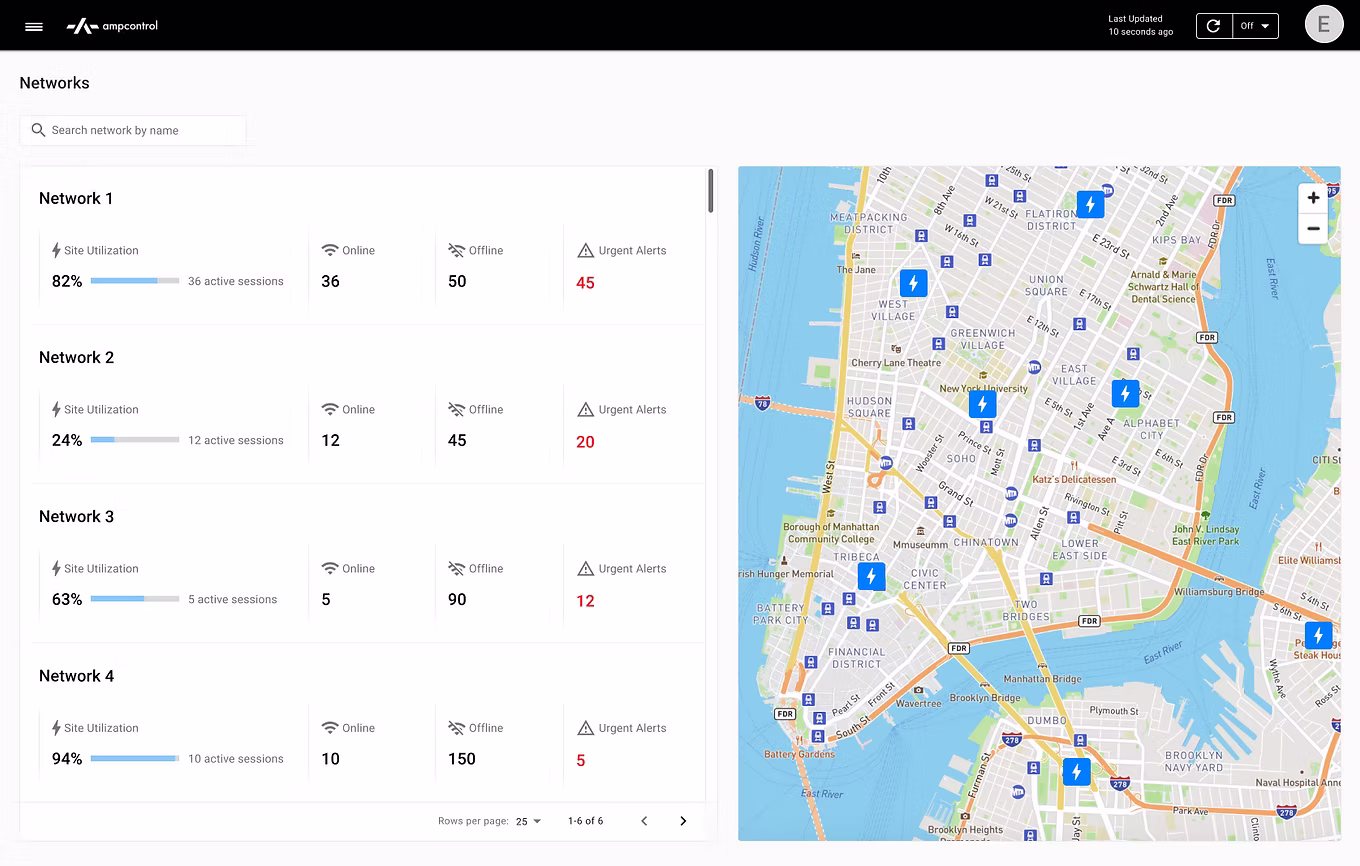Click Network 3 Online wifi icon
The width and height of the screenshot is (1360, 866).
[330, 568]
